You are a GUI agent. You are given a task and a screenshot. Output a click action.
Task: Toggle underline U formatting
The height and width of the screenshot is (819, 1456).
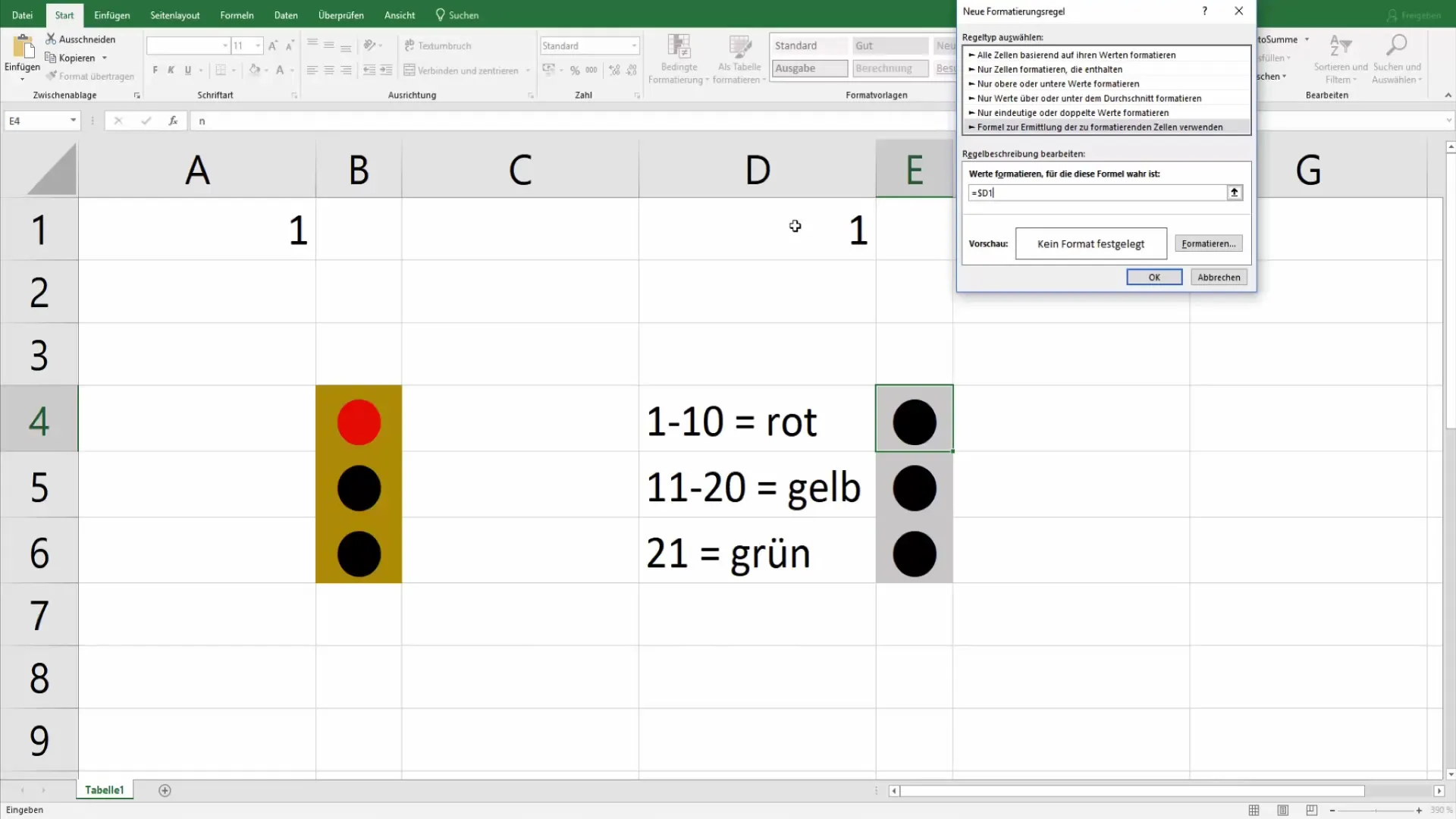coord(188,70)
